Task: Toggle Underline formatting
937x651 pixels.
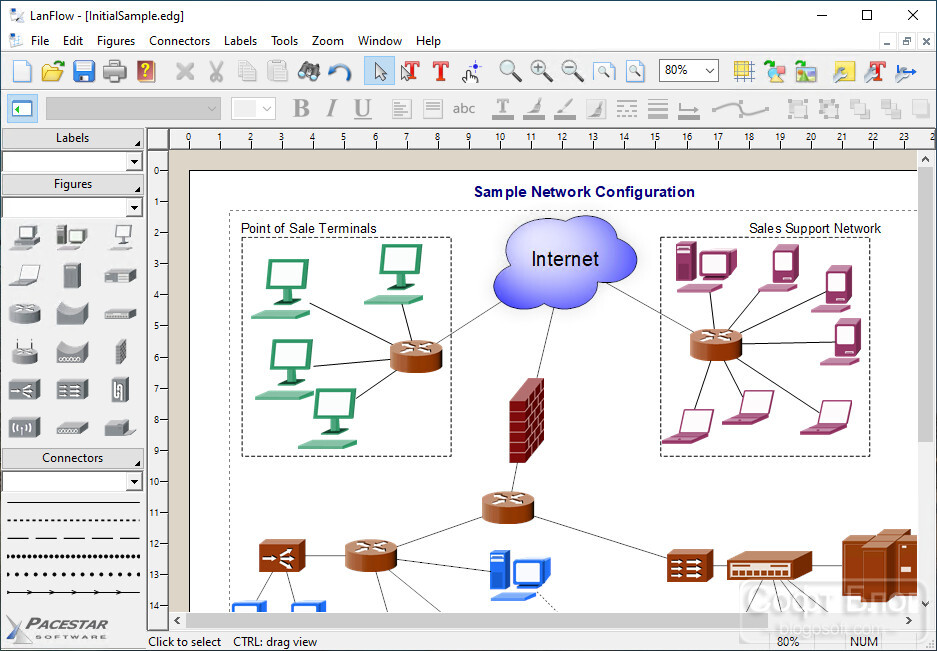Action: point(362,109)
